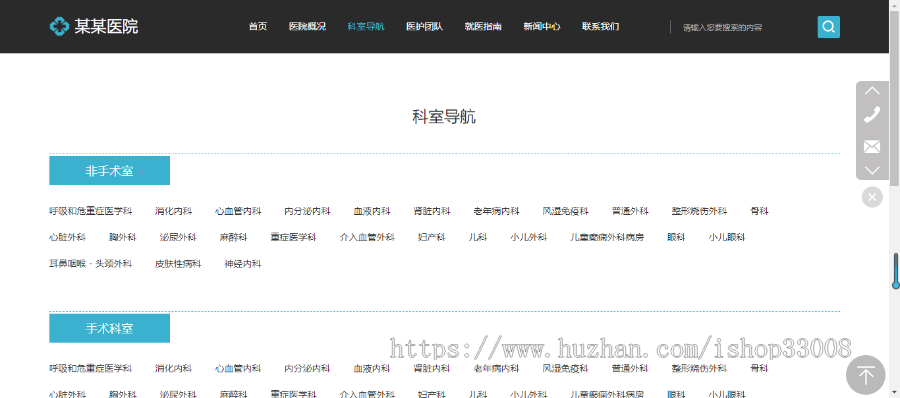Screen dimensions: 900x398
Task: Click the down chevron in side widget
Action: click(872, 170)
